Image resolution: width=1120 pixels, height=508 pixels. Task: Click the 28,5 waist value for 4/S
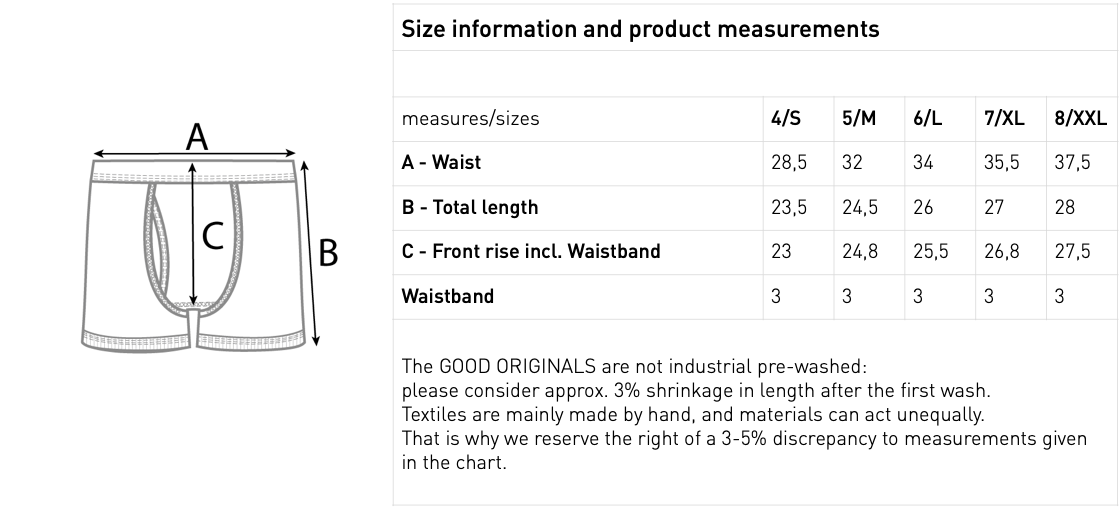789,162
